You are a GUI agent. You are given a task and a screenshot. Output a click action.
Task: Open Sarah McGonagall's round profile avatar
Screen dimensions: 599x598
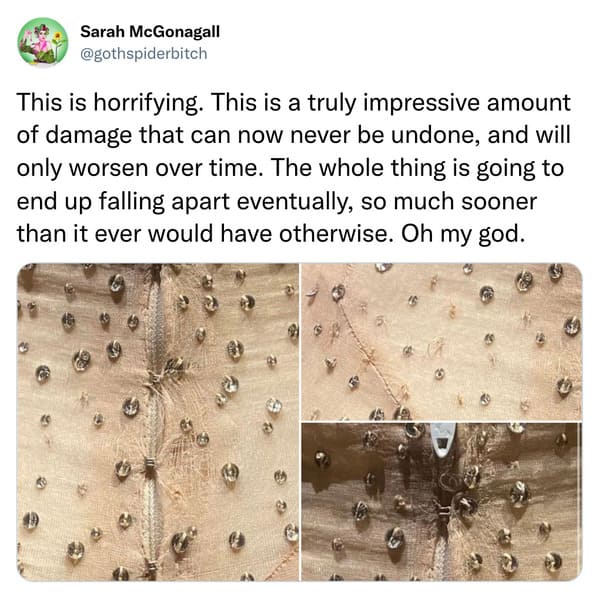point(43,42)
